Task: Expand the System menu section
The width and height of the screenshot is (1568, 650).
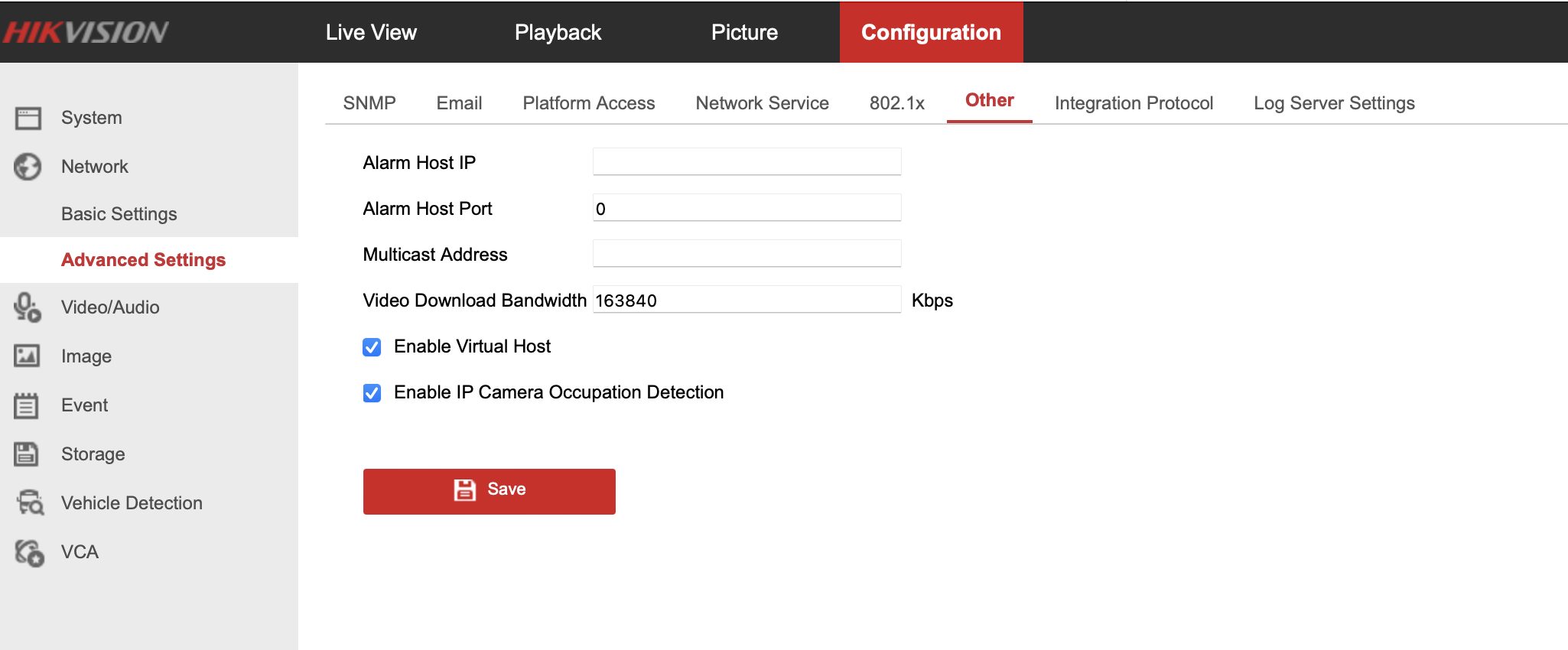Action: click(92, 118)
